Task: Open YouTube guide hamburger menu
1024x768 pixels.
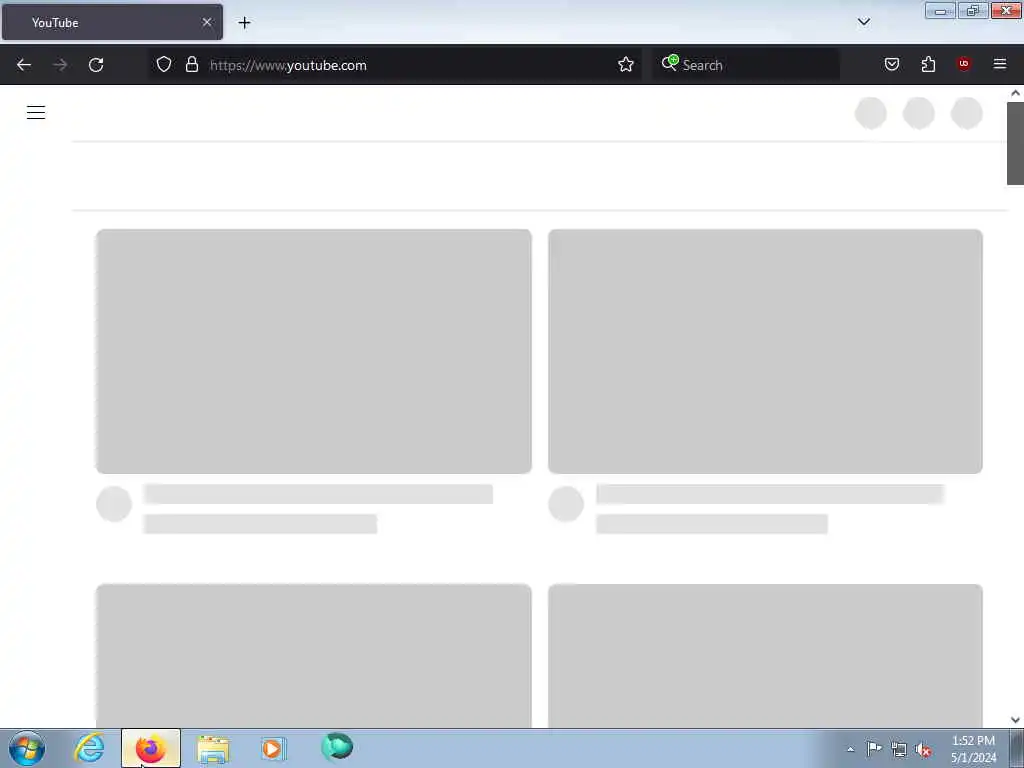Action: [x=36, y=112]
